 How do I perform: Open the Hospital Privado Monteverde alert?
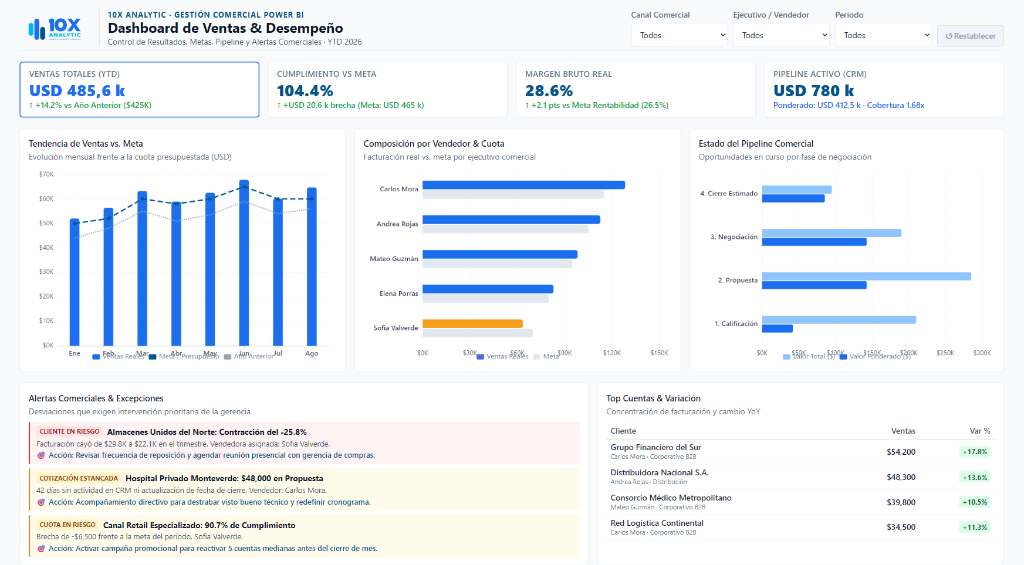(304, 490)
